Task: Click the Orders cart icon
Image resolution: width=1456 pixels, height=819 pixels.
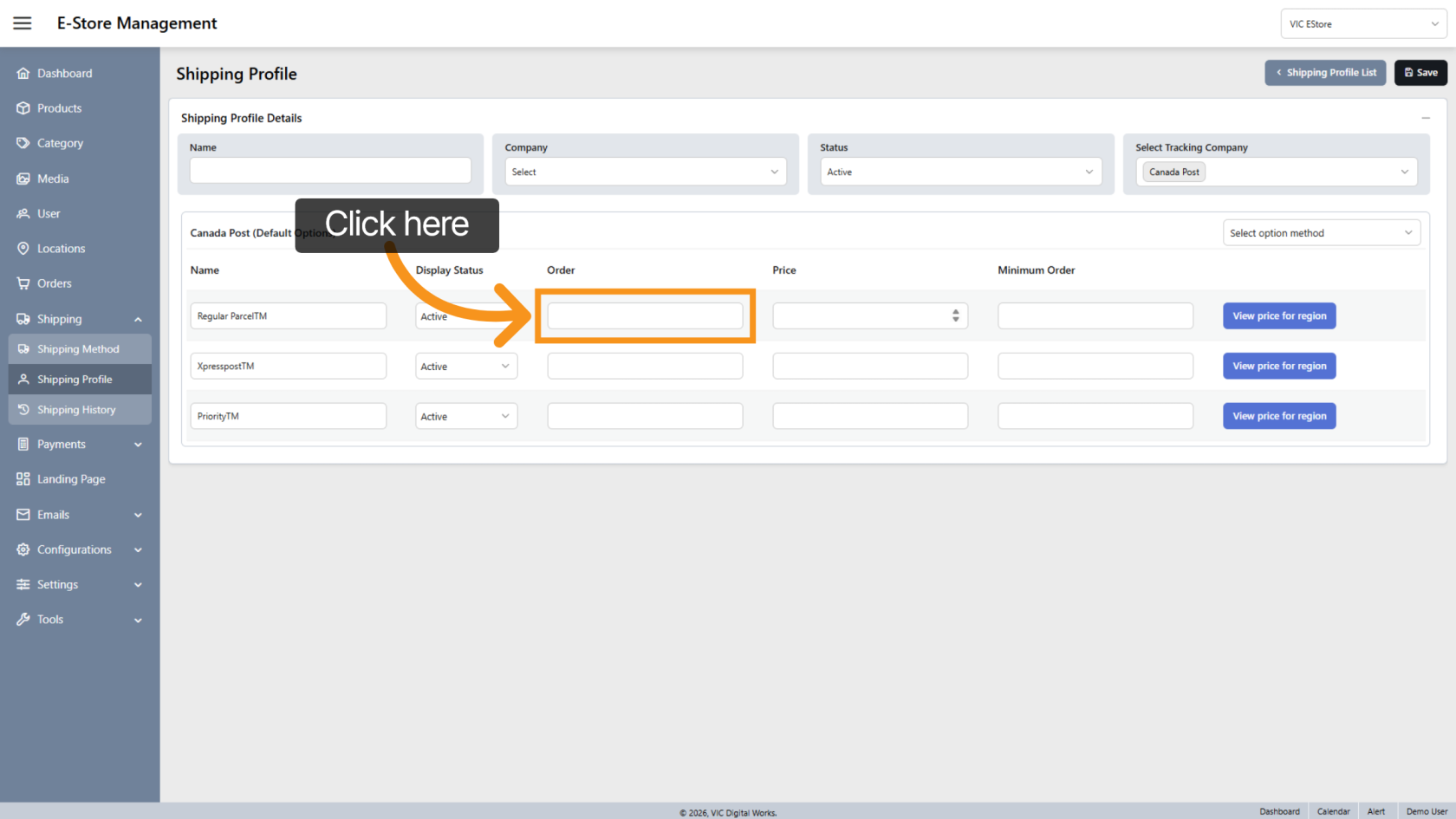Action: pos(23,283)
